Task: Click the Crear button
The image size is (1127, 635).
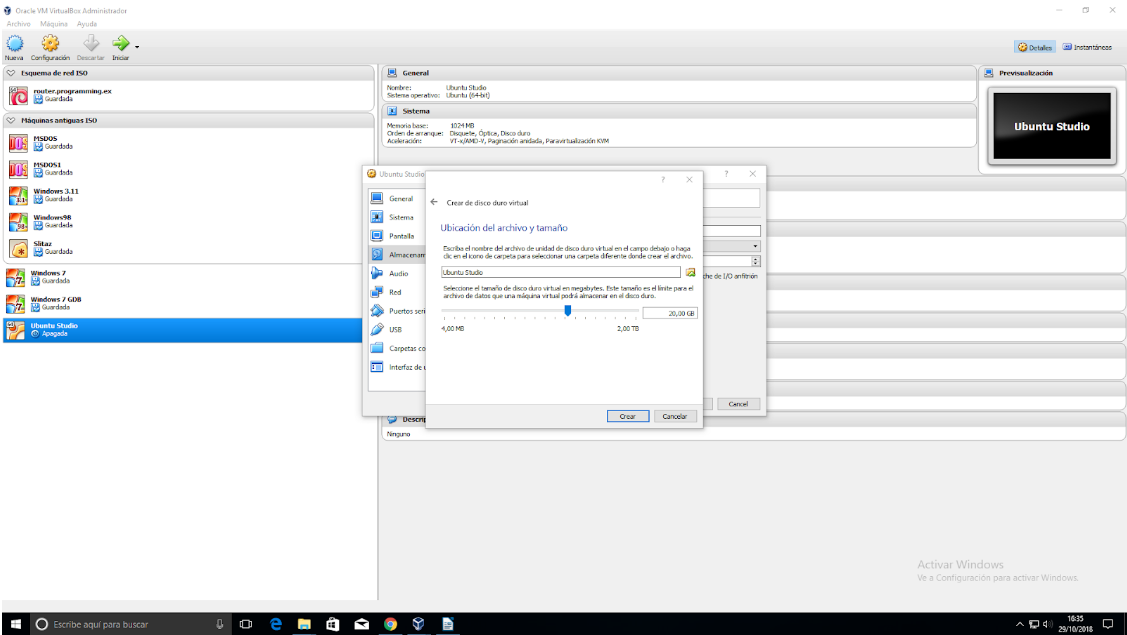Action: point(627,416)
